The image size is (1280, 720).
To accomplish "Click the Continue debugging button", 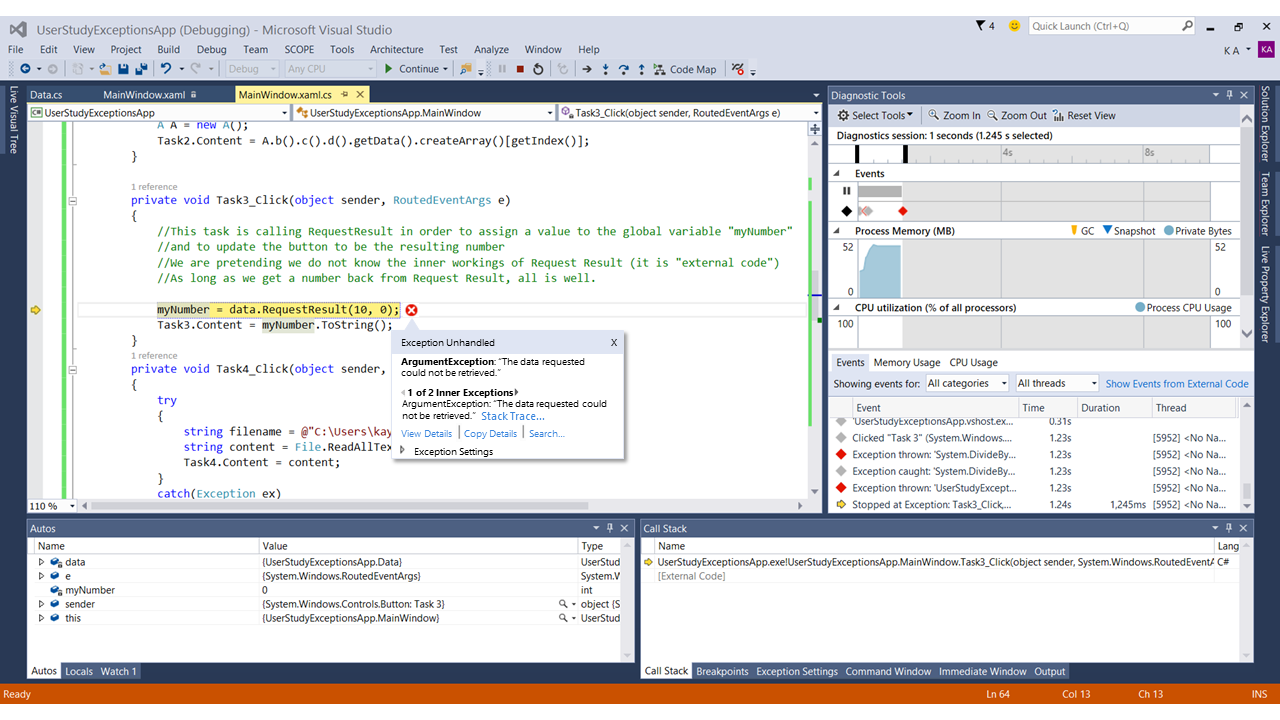I will tap(412, 69).
